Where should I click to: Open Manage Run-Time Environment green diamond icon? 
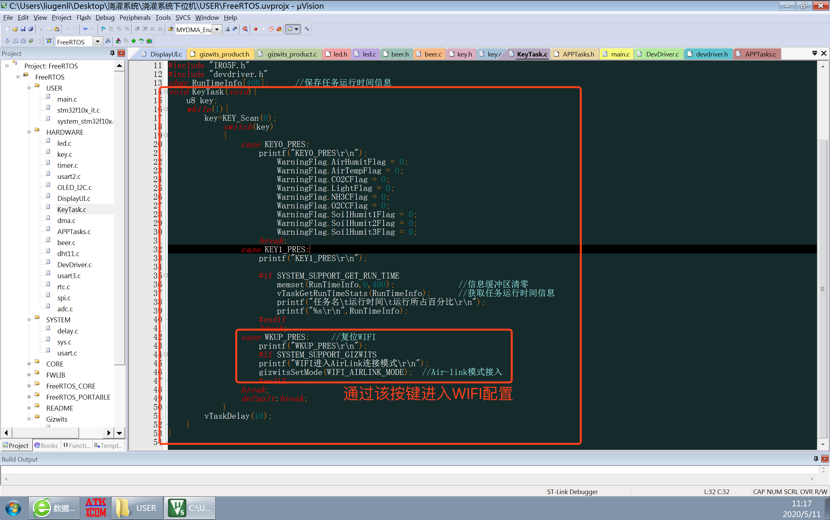tap(133, 41)
